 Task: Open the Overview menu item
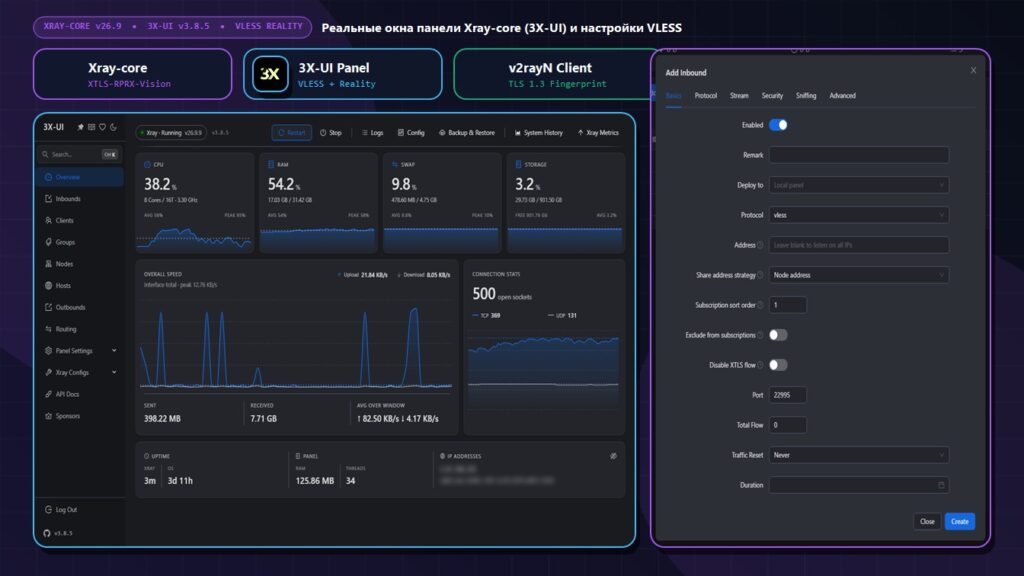80,177
